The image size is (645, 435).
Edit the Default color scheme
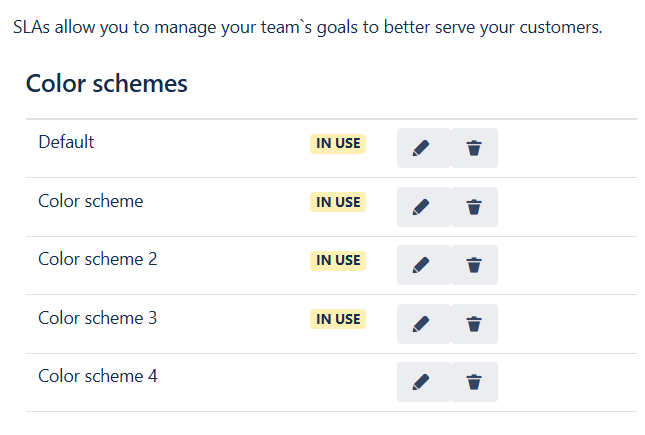[x=422, y=148]
